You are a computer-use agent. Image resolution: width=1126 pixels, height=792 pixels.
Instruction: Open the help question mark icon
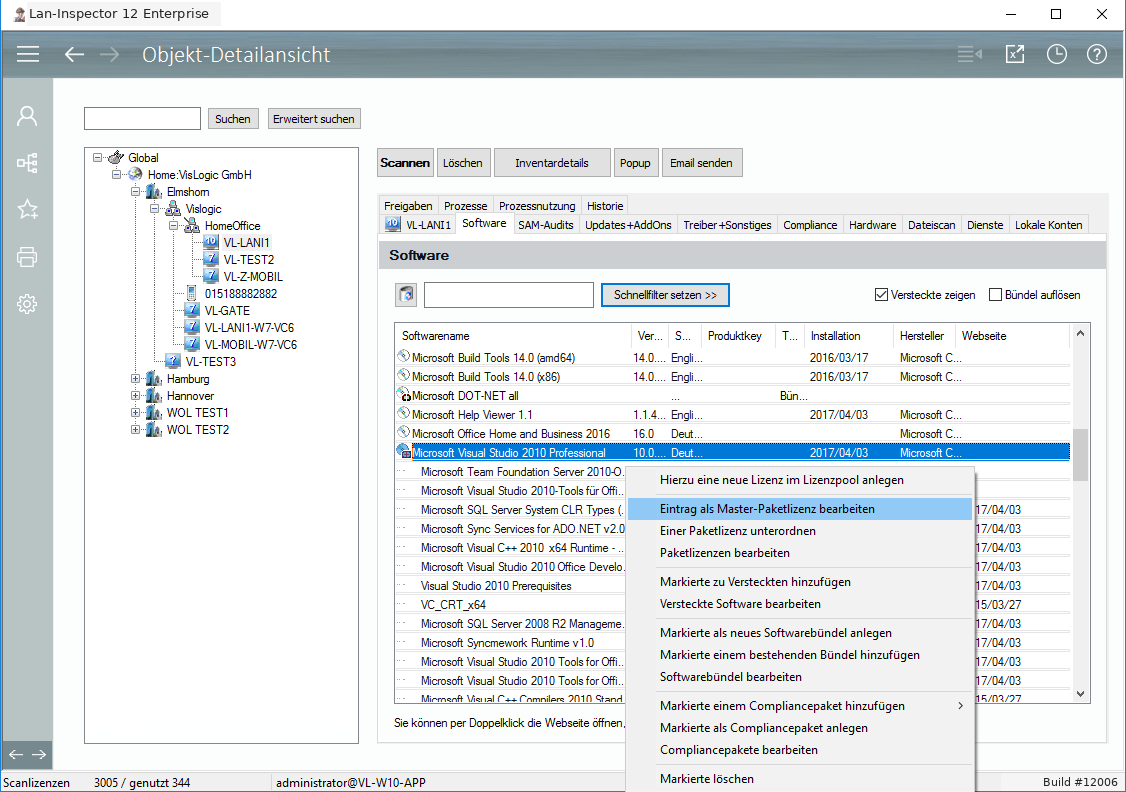pos(1097,54)
